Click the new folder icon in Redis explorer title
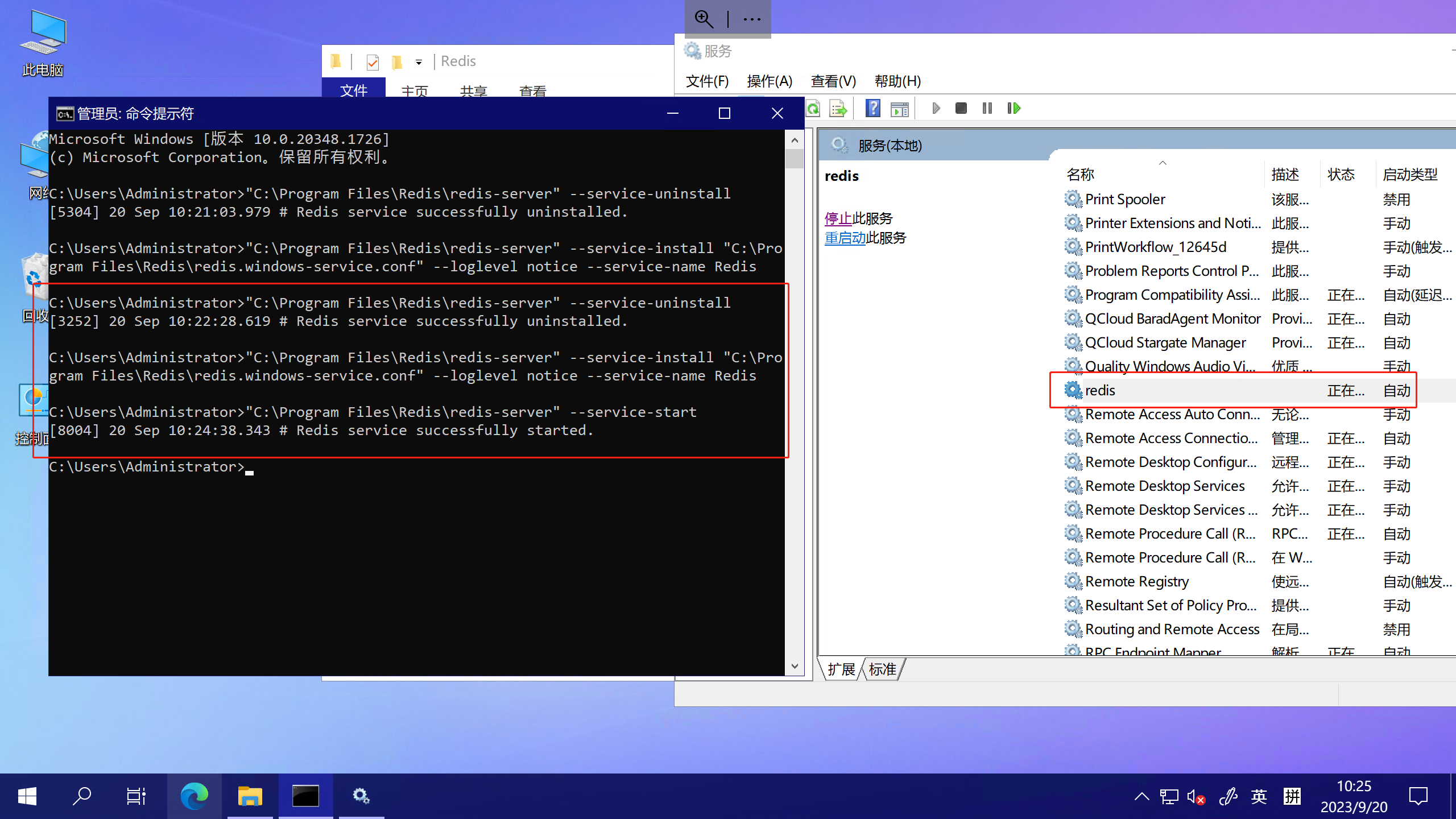Image resolution: width=1456 pixels, height=819 pixels. pyautogui.click(x=397, y=61)
